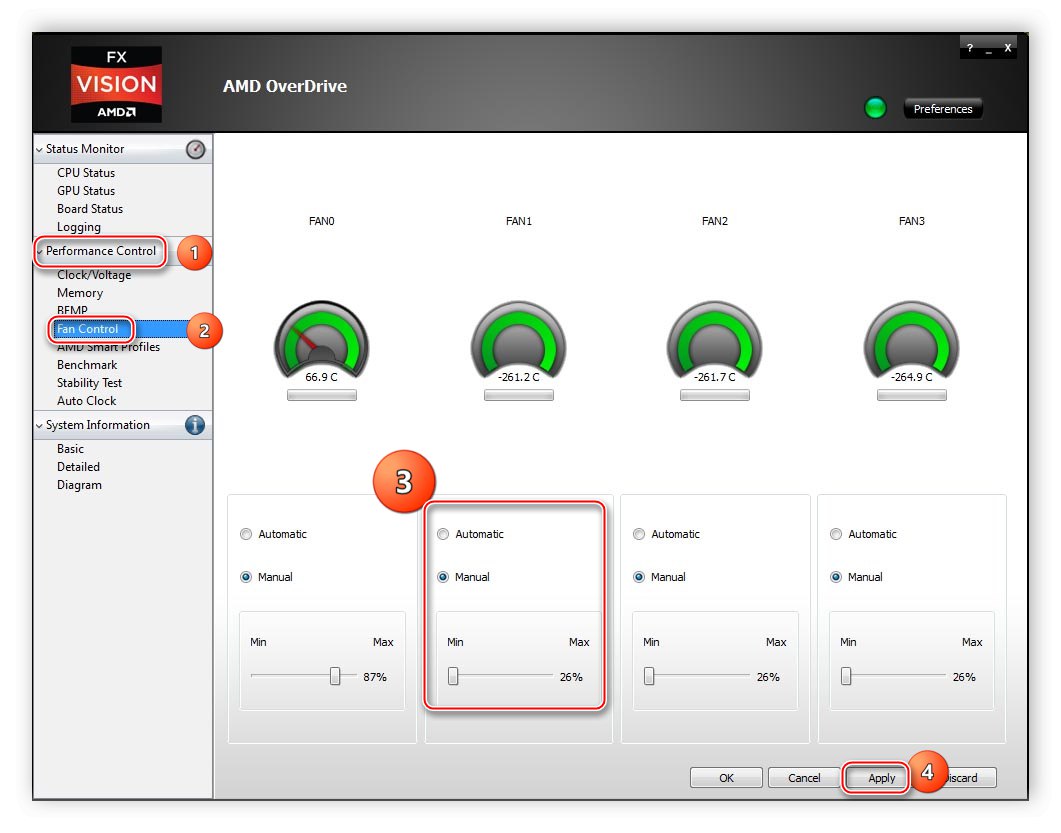Viewport: 1061px width, 833px height.
Task: Collapse the Status Monitor section
Action: pos(39,150)
